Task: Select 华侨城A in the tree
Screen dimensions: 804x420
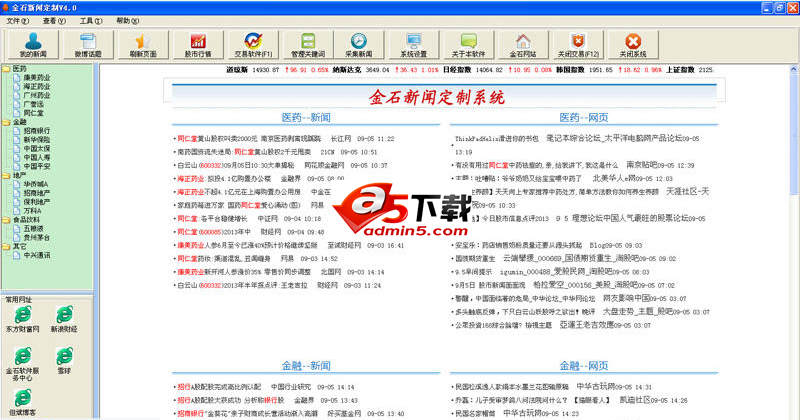Action: pos(36,184)
